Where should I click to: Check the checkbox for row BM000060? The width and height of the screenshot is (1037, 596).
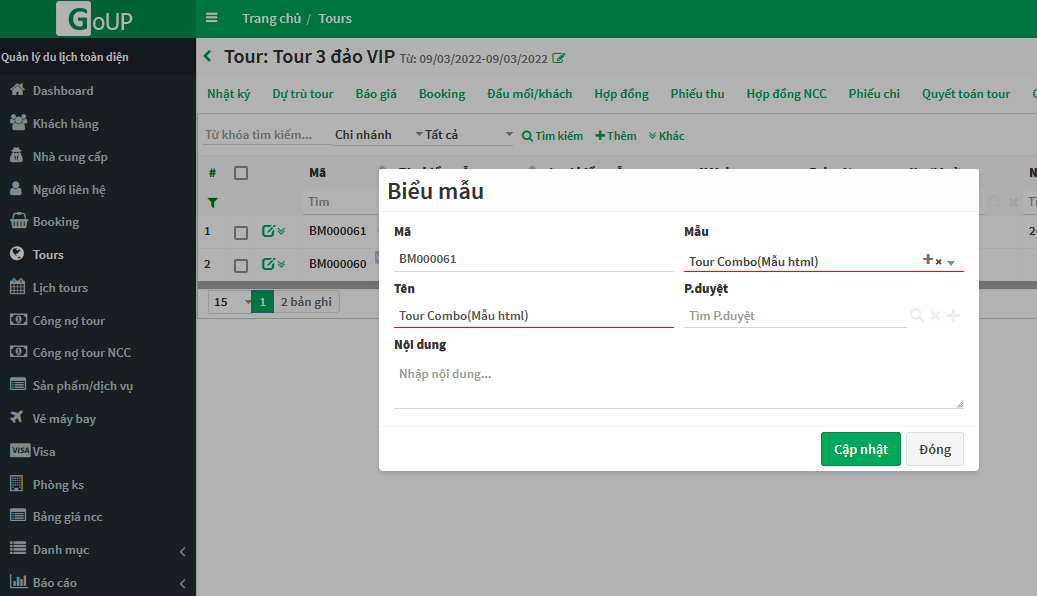pos(241,265)
